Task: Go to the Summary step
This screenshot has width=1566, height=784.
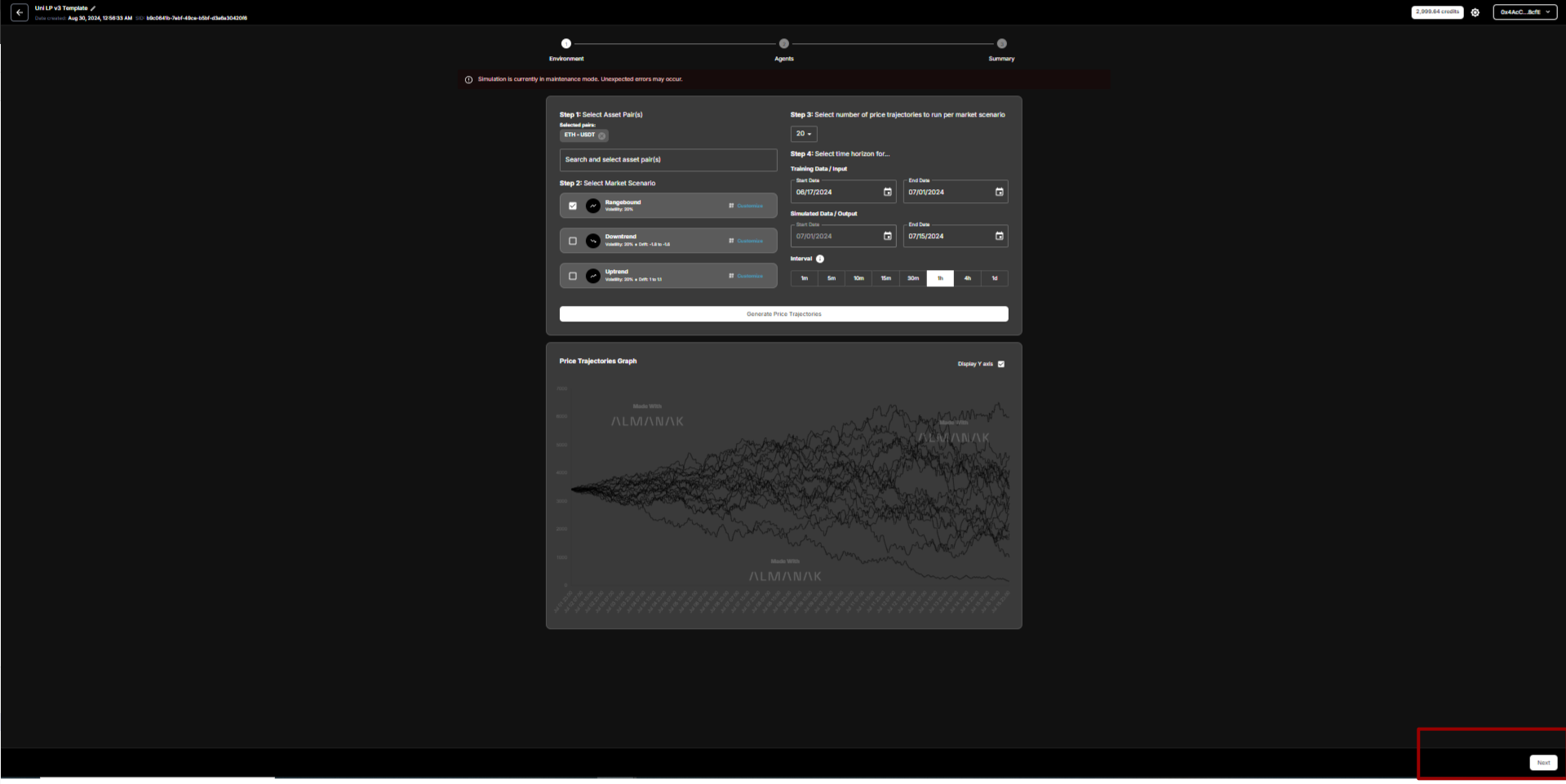Action: [x=1001, y=43]
